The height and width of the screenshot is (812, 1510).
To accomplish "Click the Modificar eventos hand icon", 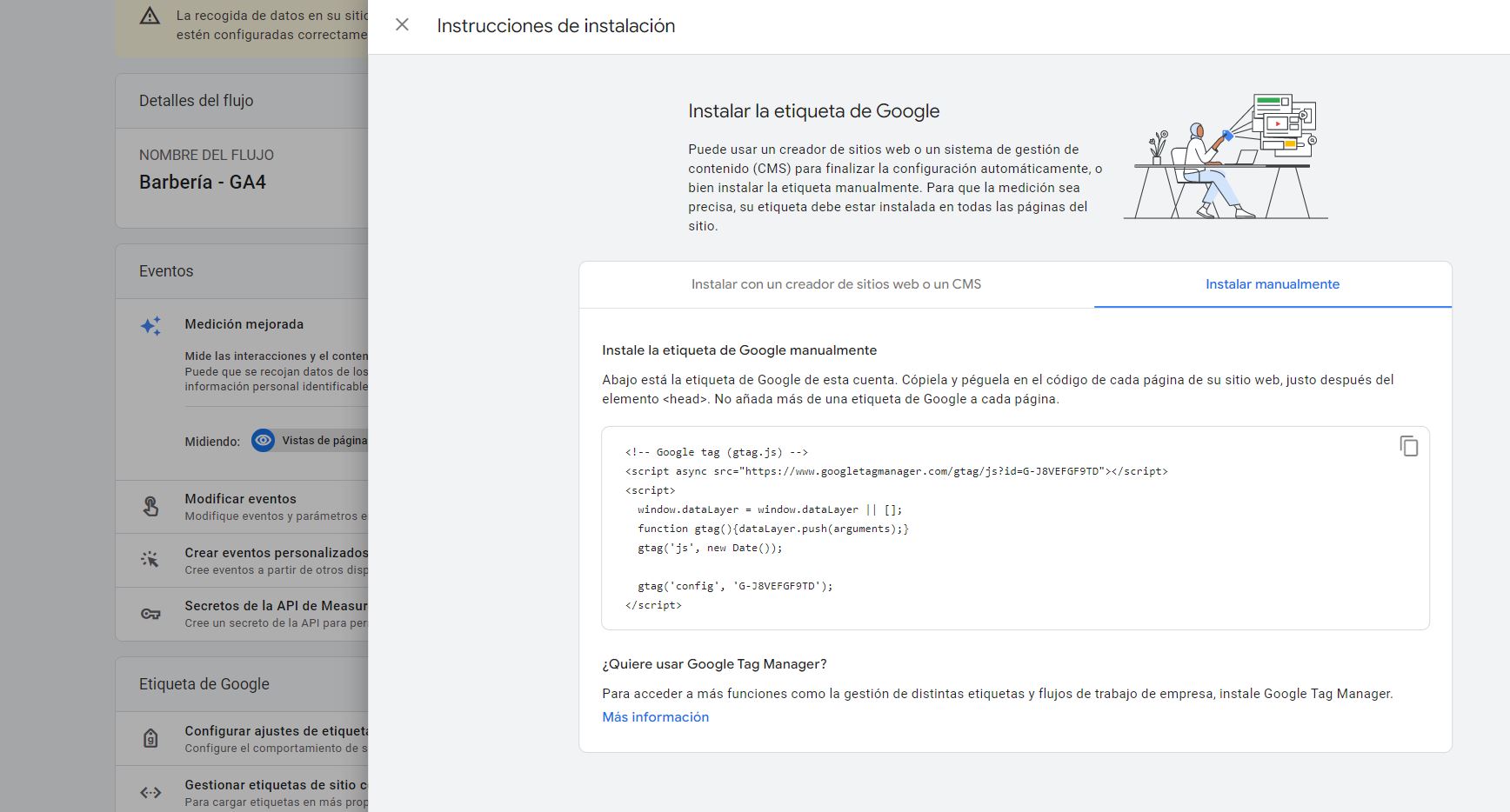I will [150, 507].
